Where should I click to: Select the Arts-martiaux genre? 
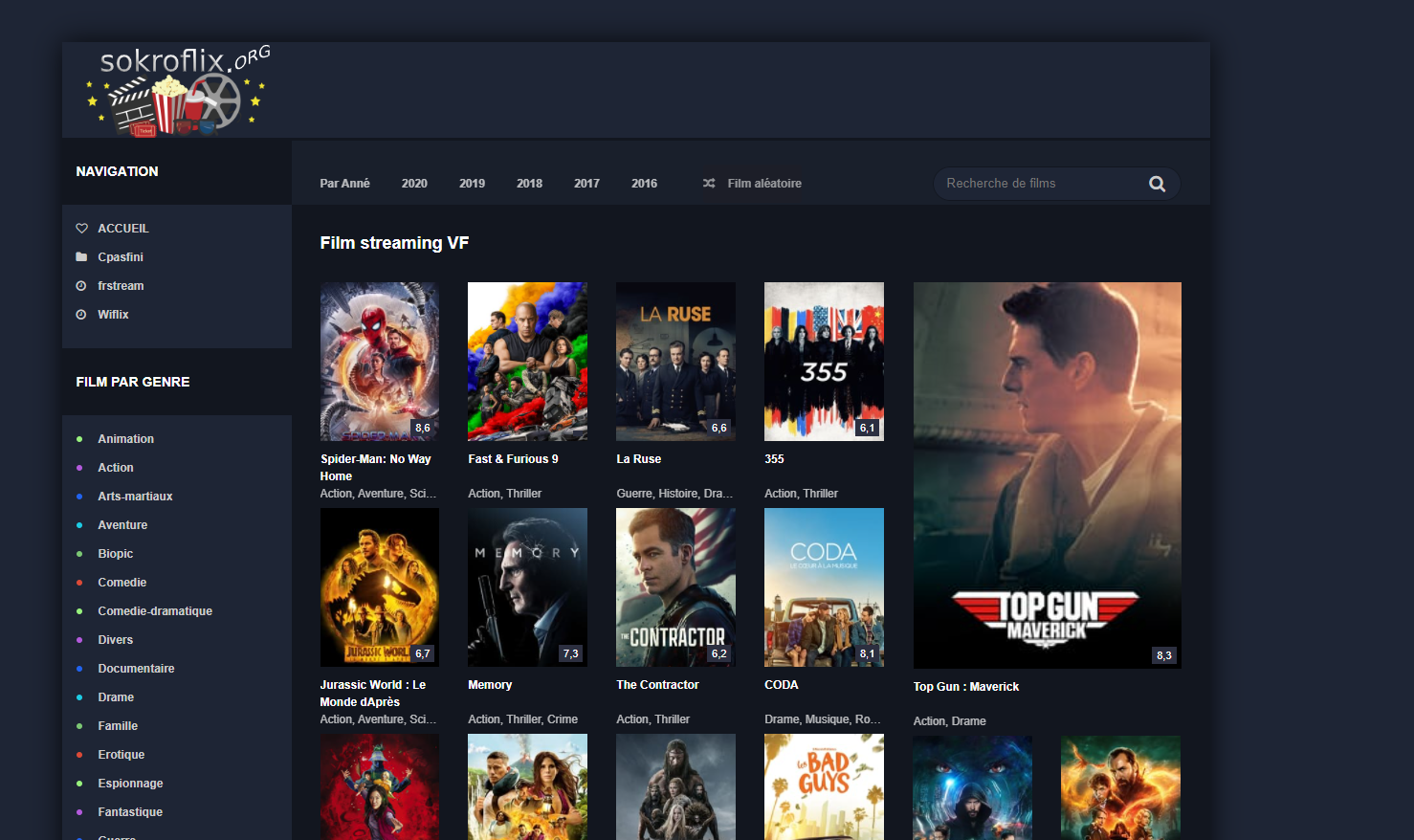point(135,497)
